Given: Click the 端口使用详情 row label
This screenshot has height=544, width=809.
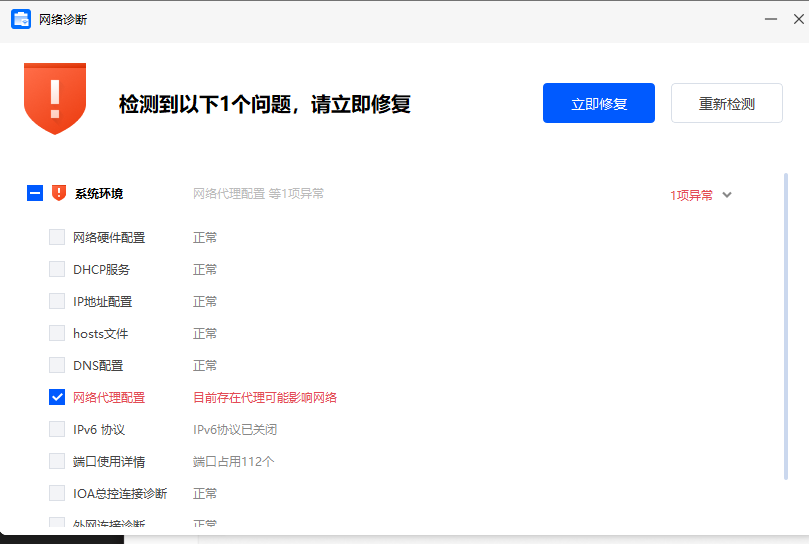Looking at the screenshot, I should point(109,461).
